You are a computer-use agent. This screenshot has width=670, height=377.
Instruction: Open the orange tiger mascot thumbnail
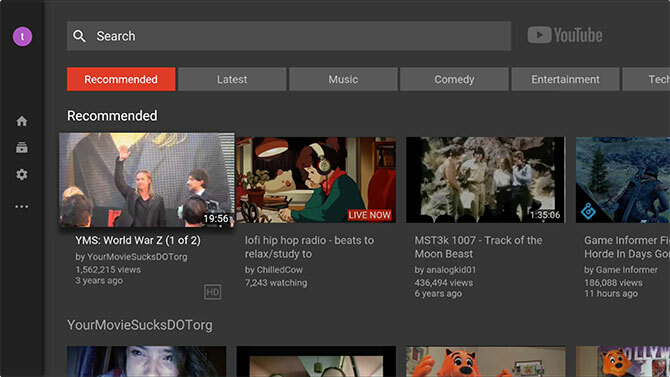[485, 362]
